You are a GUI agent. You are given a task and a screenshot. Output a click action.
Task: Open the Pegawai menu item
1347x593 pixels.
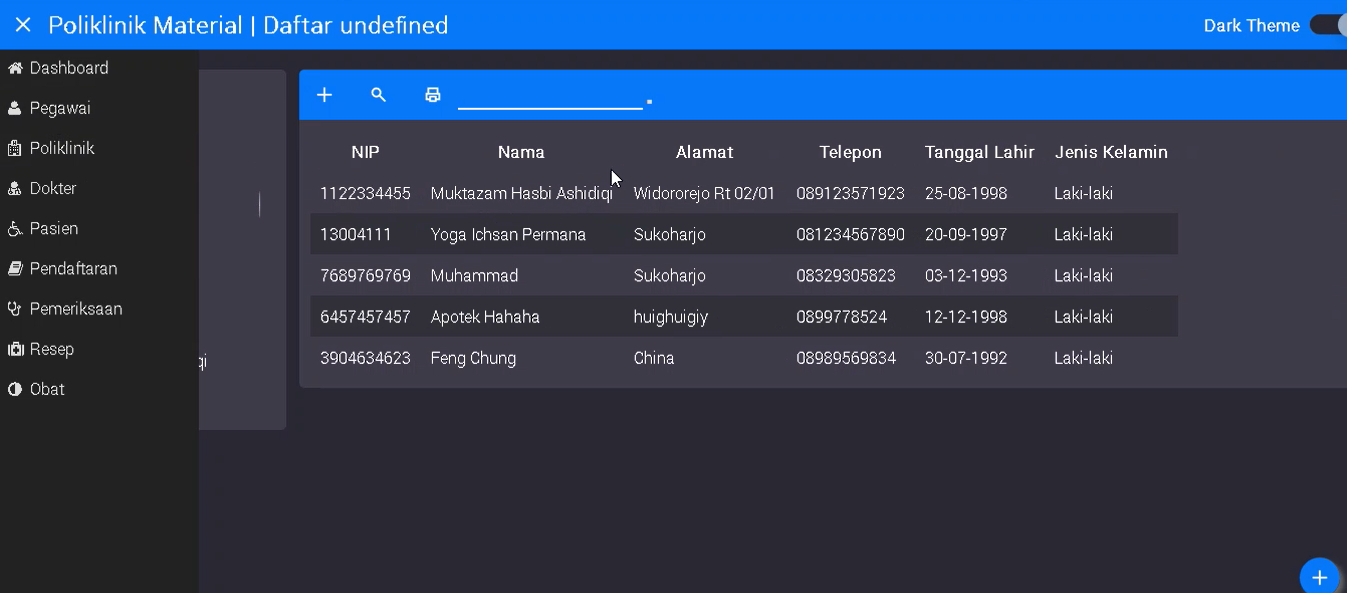(60, 108)
